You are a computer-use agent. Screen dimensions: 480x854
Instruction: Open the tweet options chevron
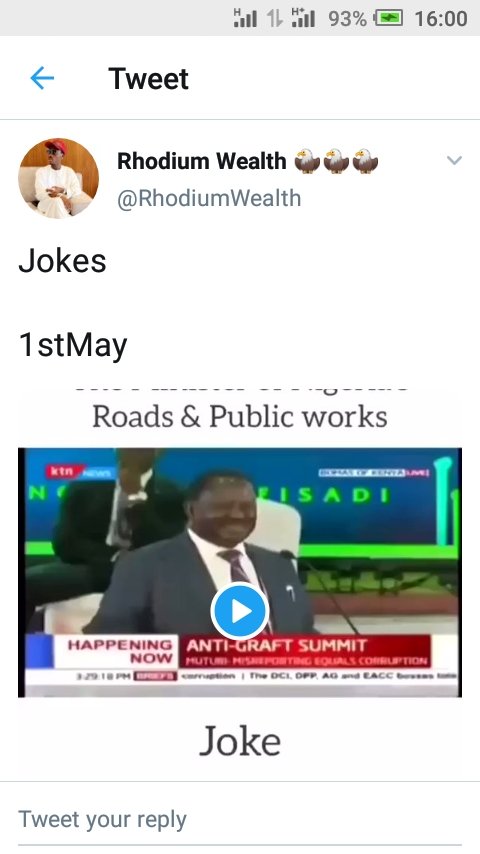point(454,160)
